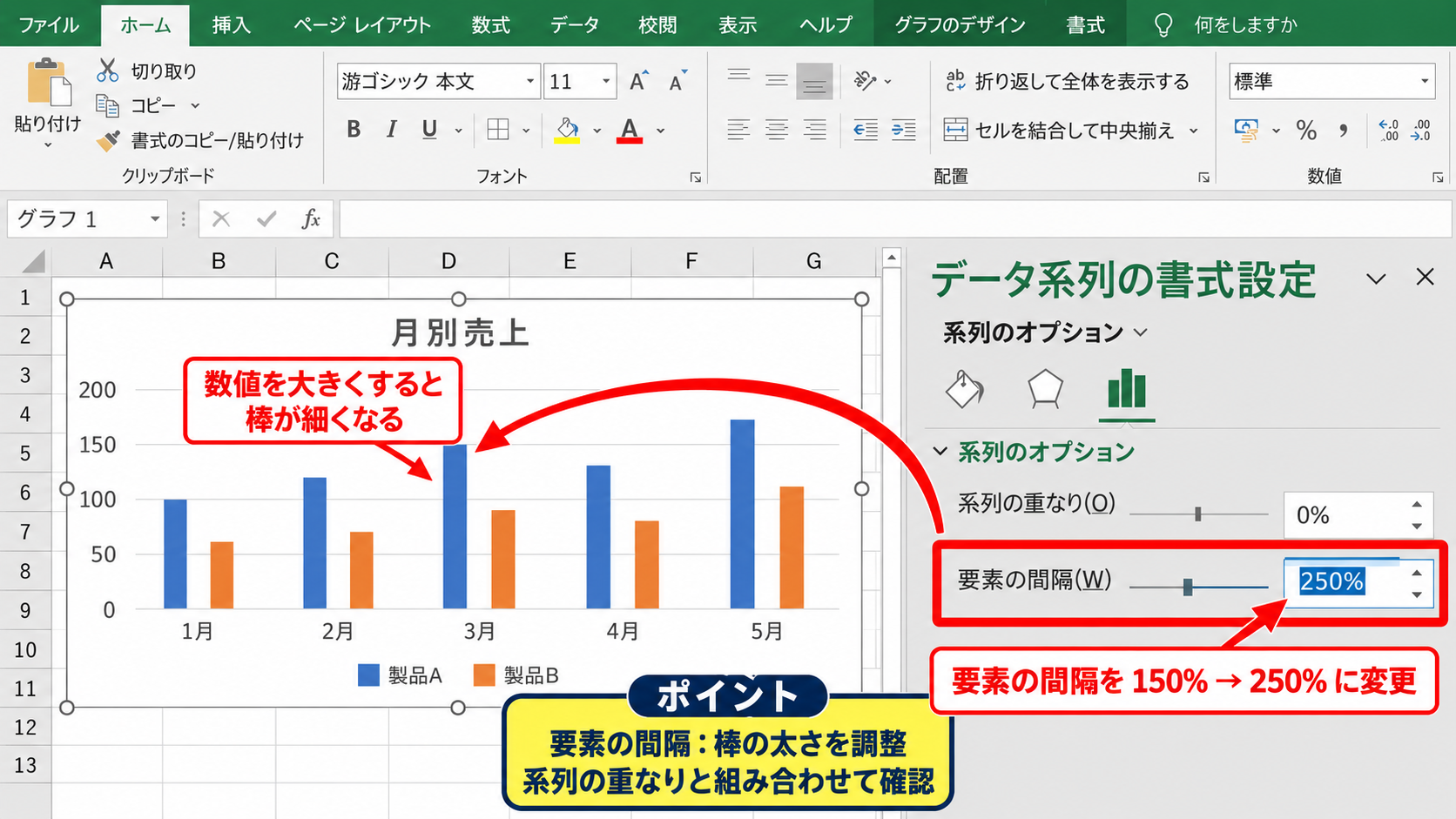This screenshot has height=819, width=1456.
Task: Toggle Bold formatting
Action: tap(353, 130)
